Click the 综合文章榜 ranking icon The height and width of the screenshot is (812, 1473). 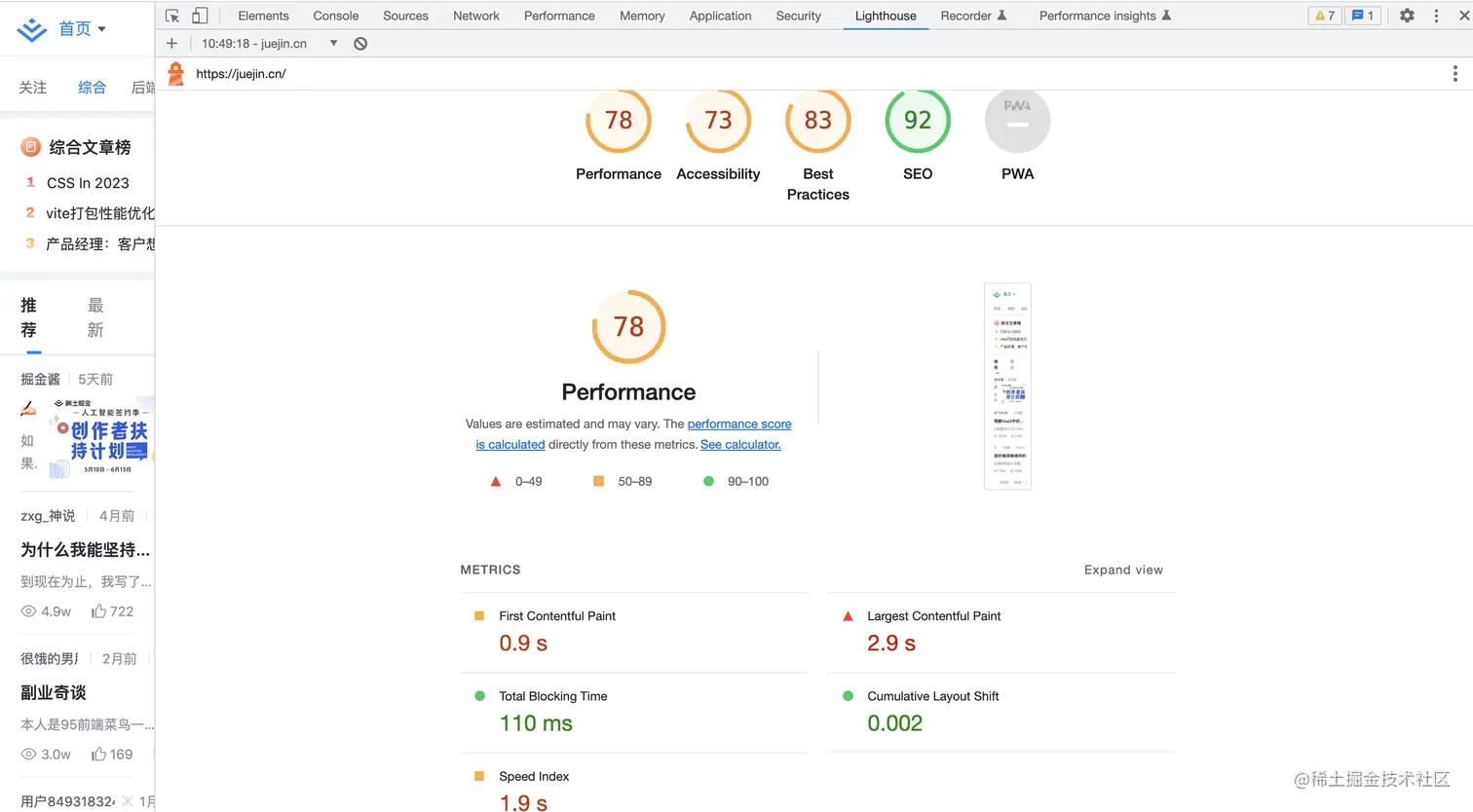click(31, 147)
